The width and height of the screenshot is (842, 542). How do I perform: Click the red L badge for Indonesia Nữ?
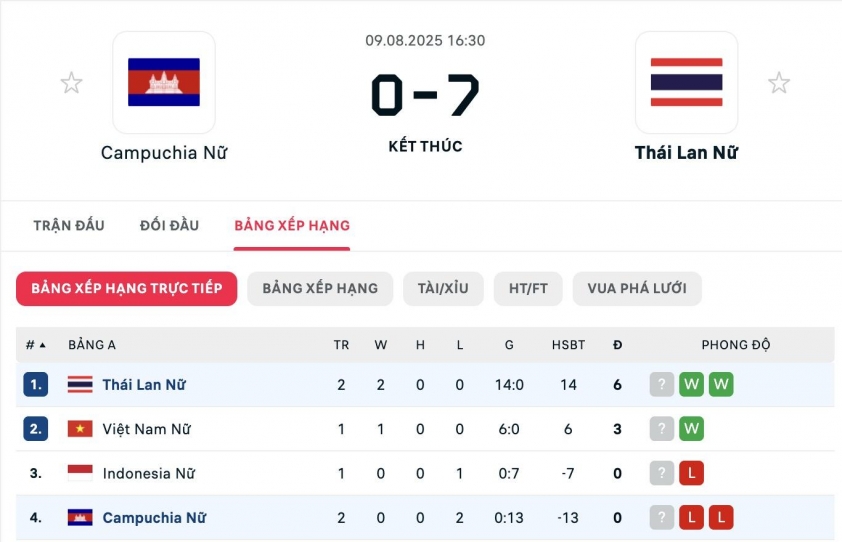click(691, 473)
